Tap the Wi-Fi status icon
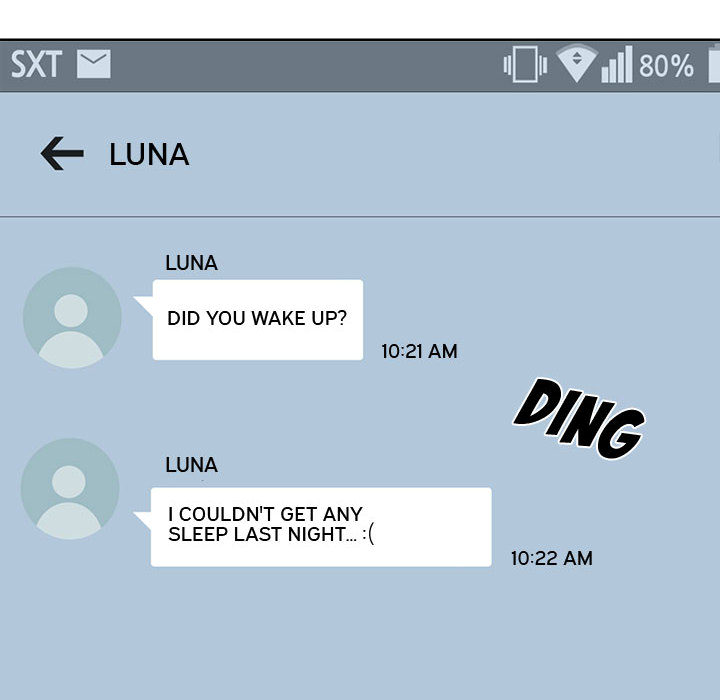Viewport: 720px width, 700px height. coord(576,64)
